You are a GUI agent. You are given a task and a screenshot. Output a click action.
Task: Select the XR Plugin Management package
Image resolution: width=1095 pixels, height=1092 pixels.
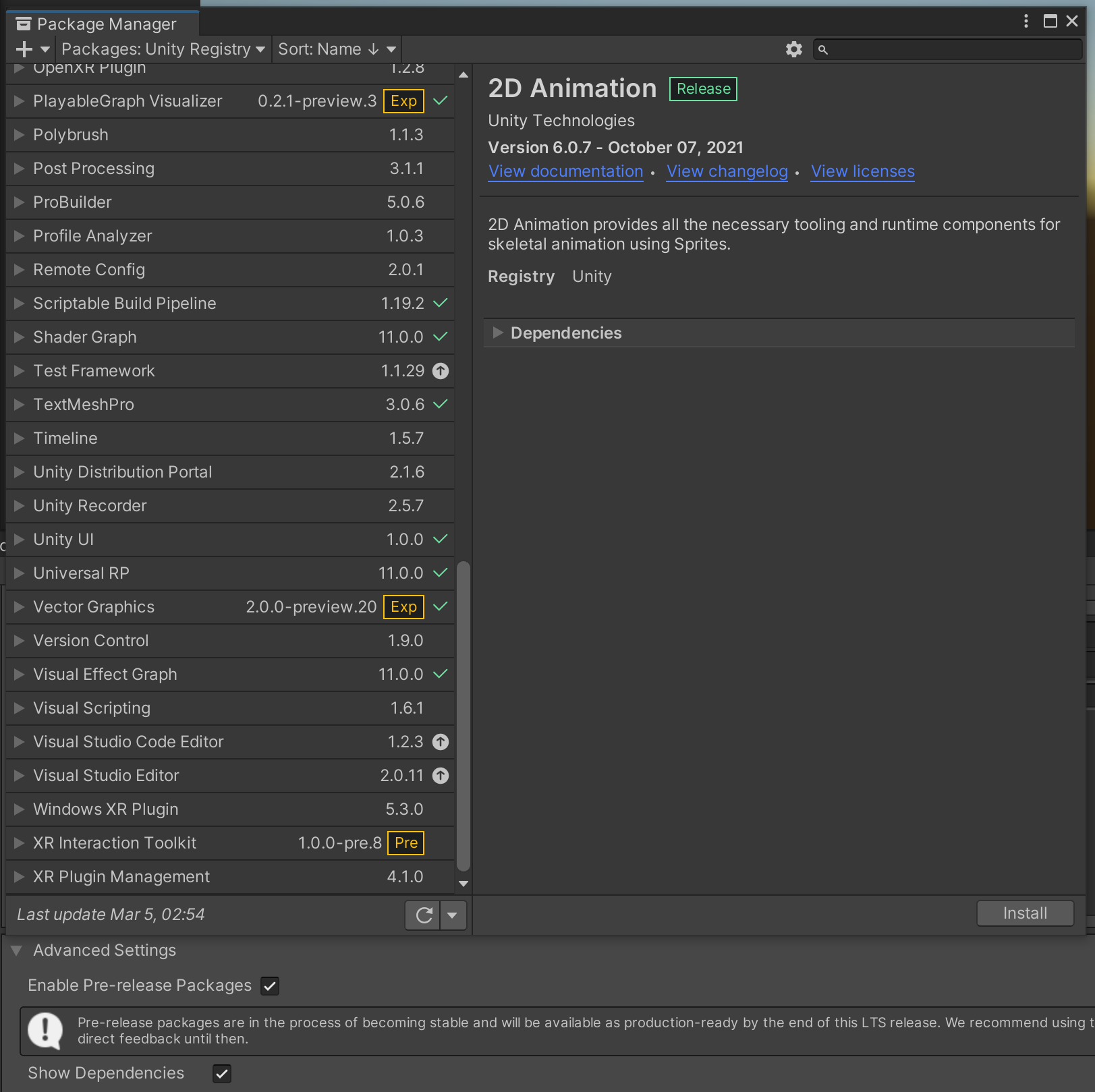230,877
